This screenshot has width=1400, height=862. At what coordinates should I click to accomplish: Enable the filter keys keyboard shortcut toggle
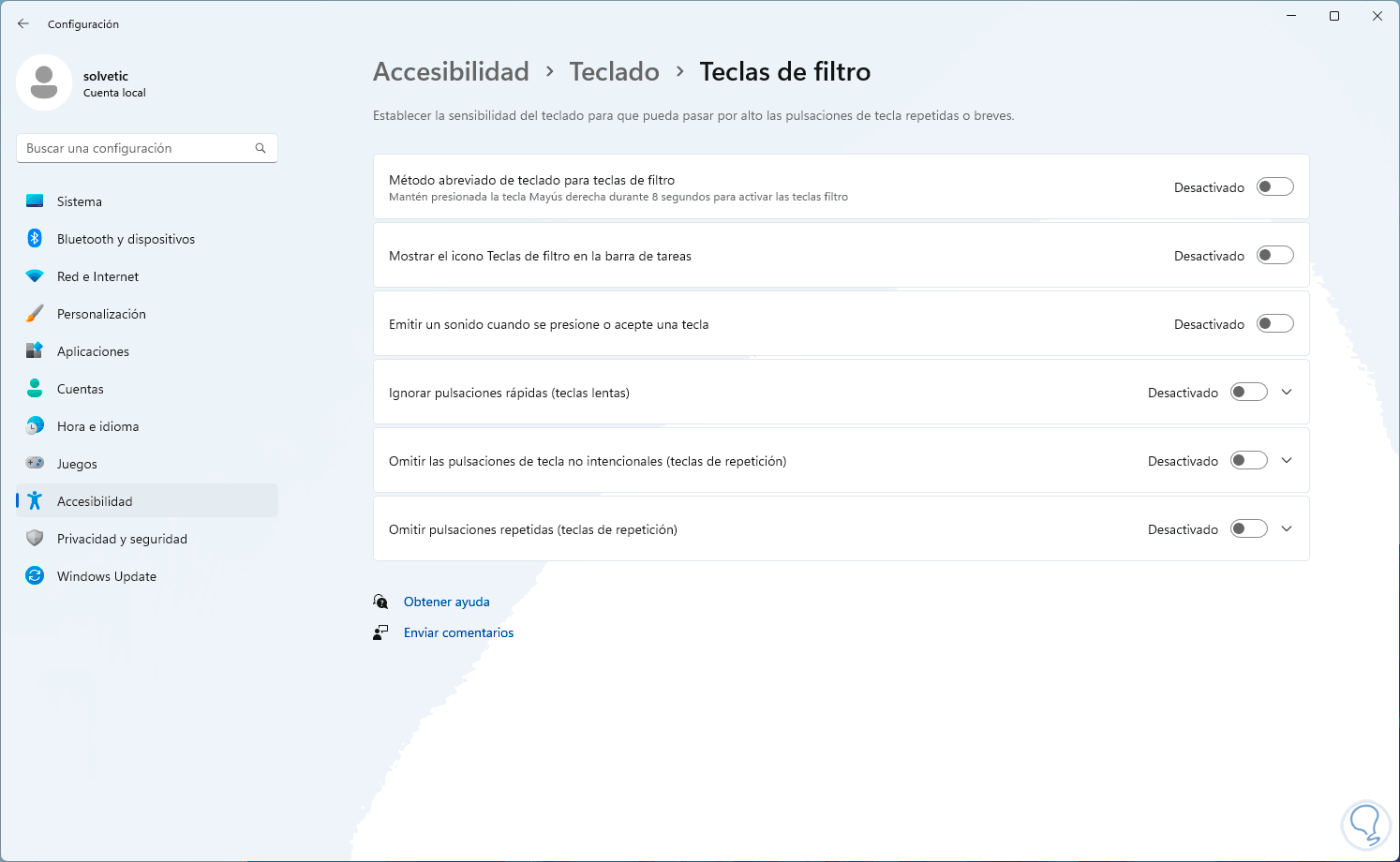pyautogui.click(x=1274, y=187)
